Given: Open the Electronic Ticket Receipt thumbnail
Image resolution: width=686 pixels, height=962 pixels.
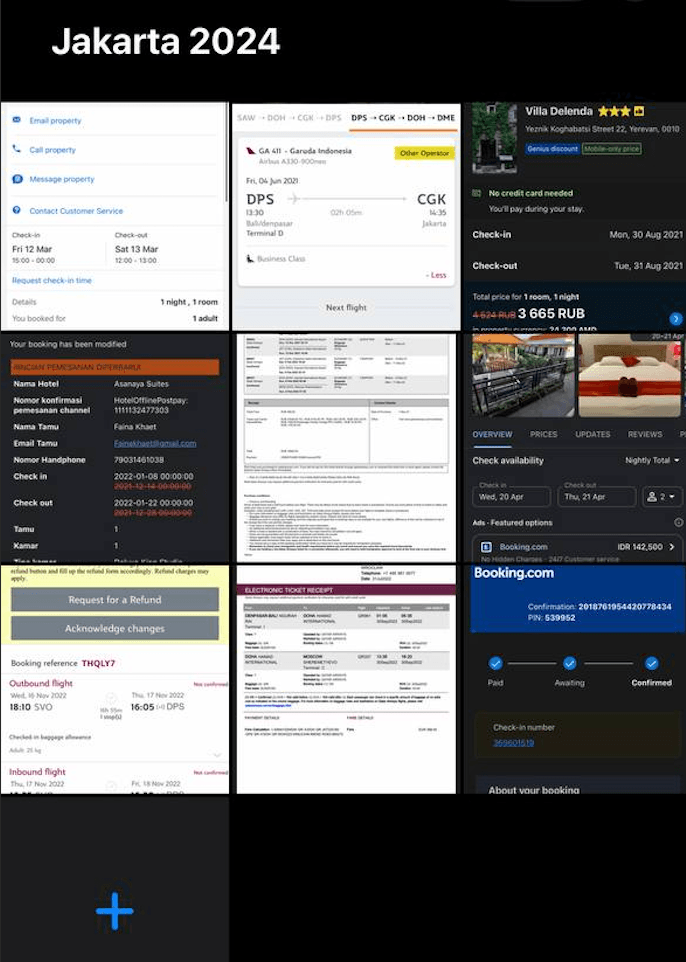Looking at the screenshot, I should pyautogui.click(x=346, y=680).
